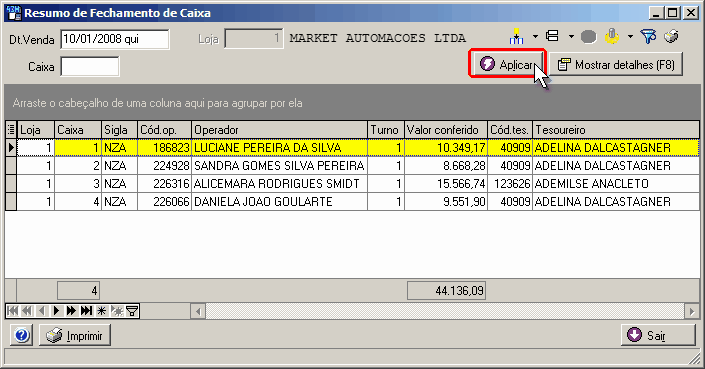Go to the first record in navigator

tap(13, 311)
